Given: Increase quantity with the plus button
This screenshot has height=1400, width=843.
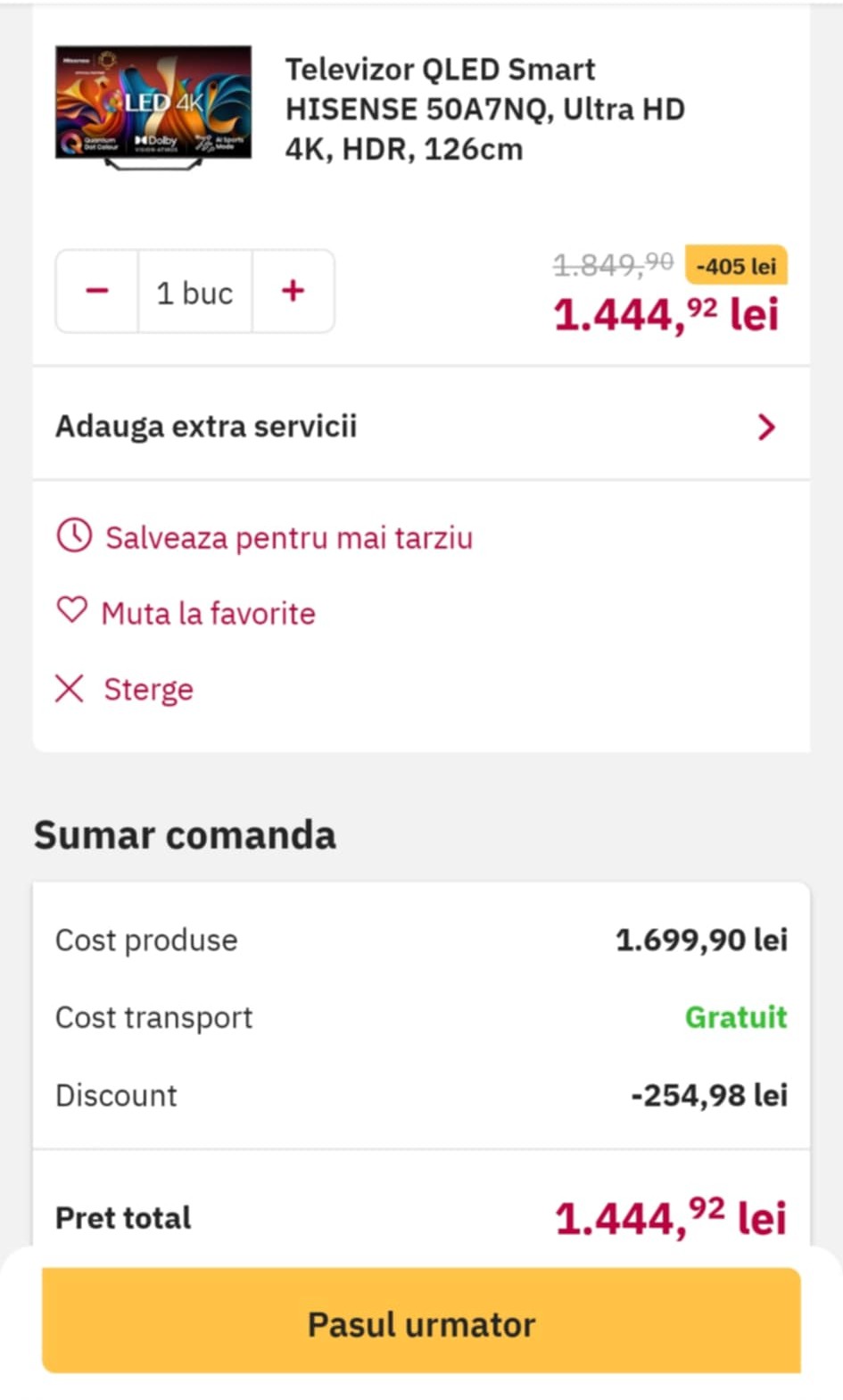Looking at the screenshot, I should click(293, 292).
